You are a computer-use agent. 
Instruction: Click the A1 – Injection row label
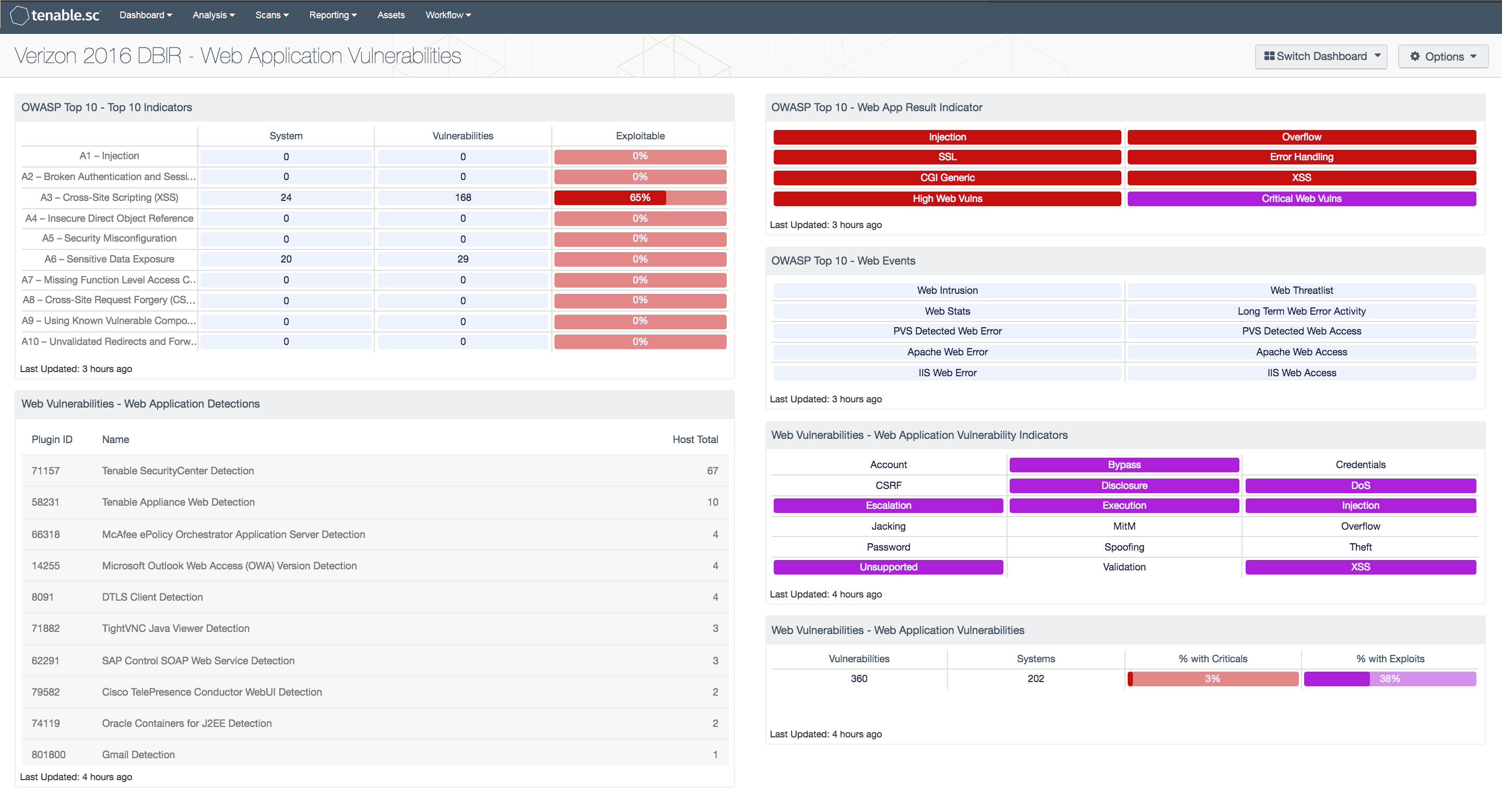[109, 156]
